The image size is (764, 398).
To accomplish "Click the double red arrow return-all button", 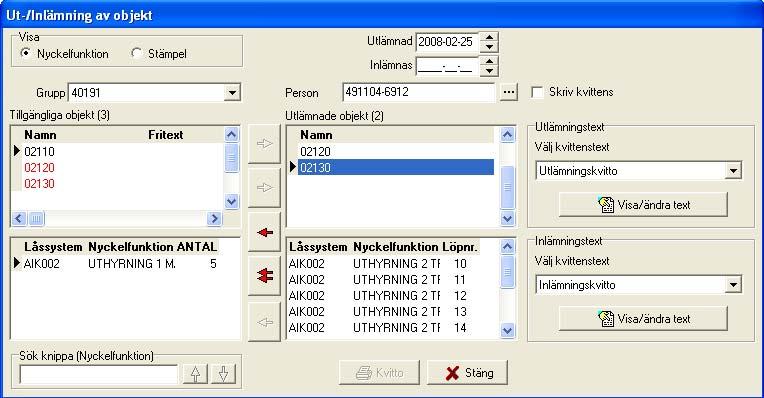I will point(265,276).
